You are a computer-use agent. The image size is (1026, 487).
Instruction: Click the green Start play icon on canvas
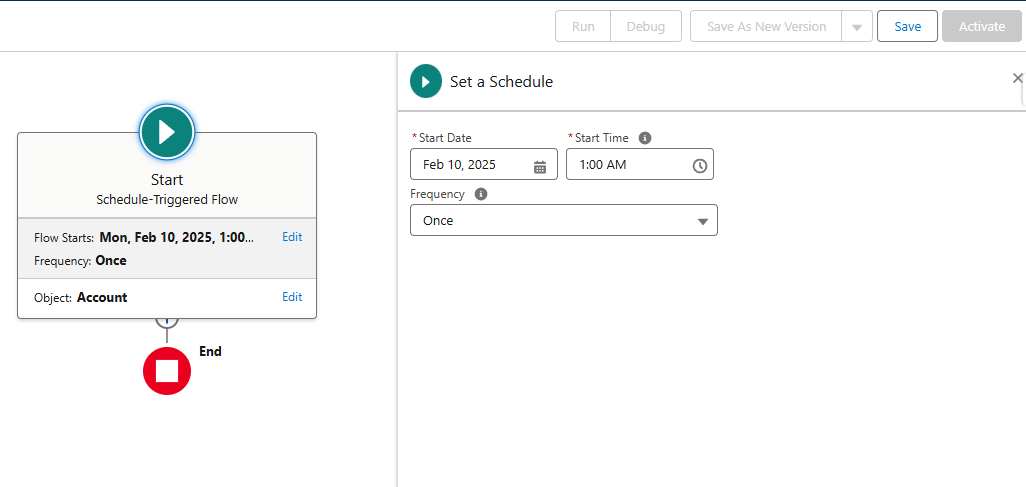(x=167, y=132)
